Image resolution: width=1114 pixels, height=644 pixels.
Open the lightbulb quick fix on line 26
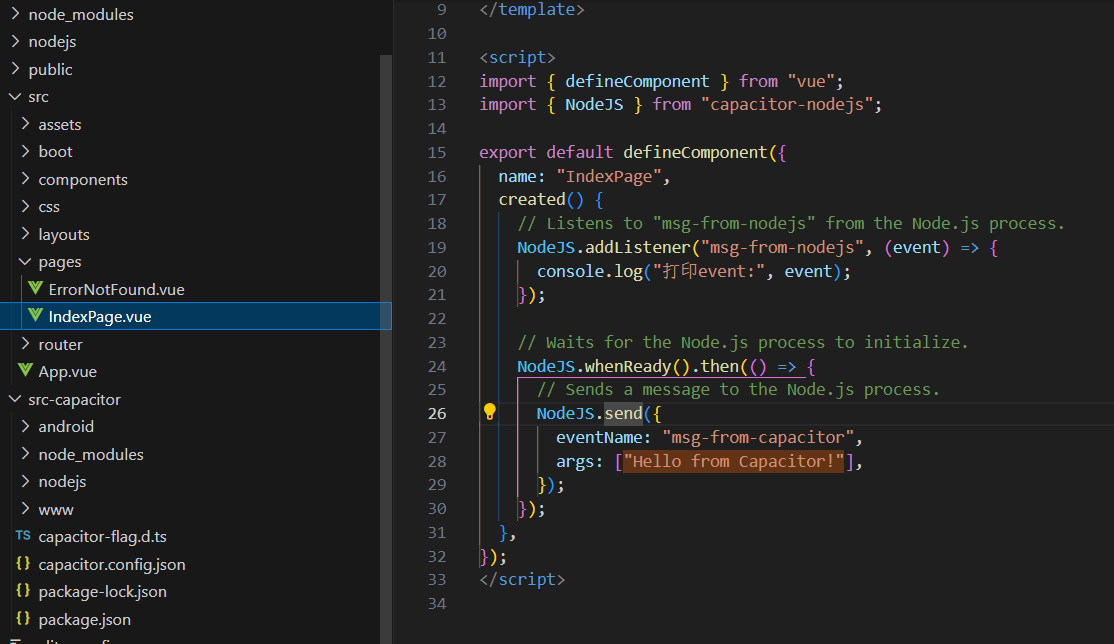pos(489,412)
